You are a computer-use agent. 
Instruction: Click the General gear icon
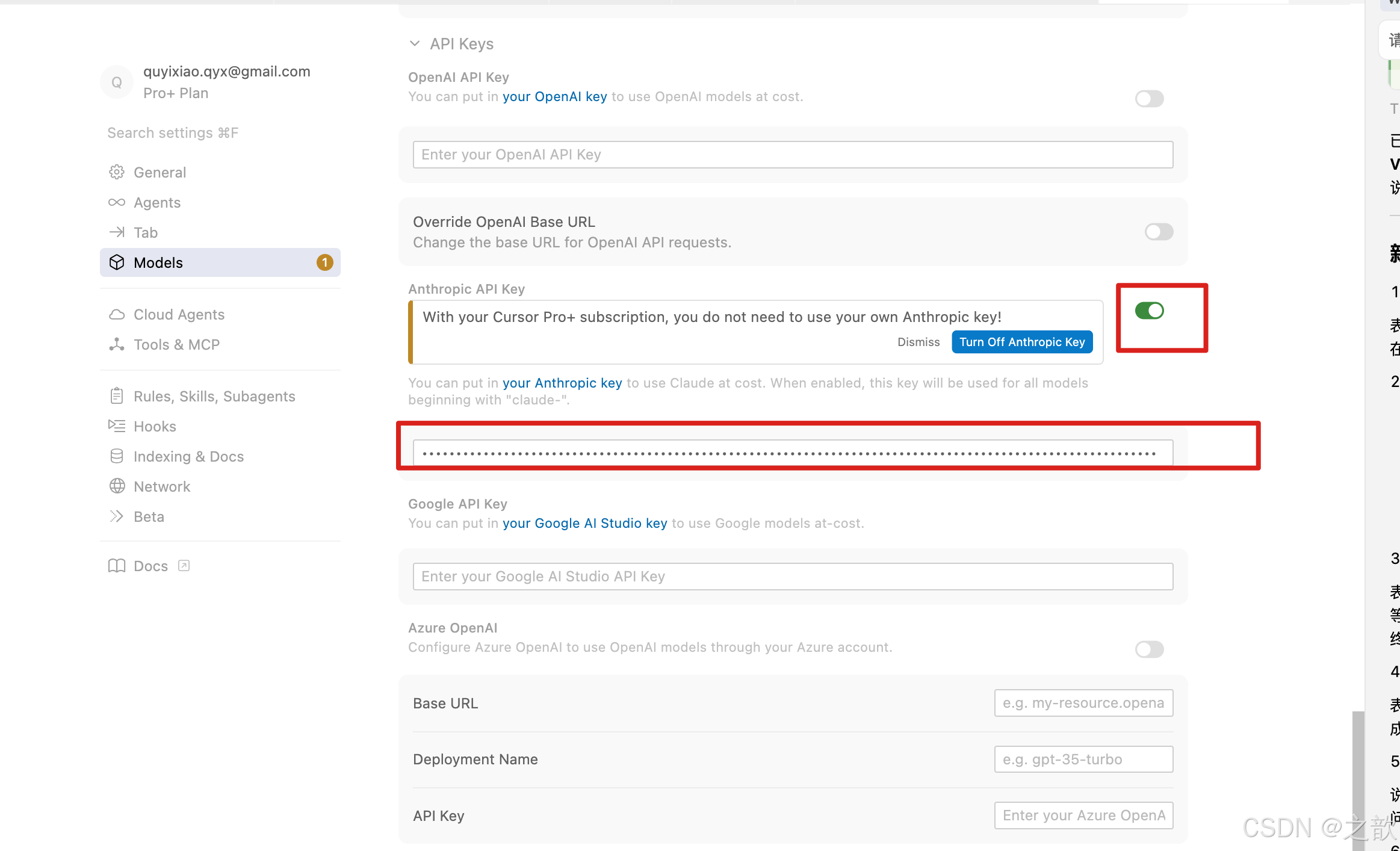(117, 172)
